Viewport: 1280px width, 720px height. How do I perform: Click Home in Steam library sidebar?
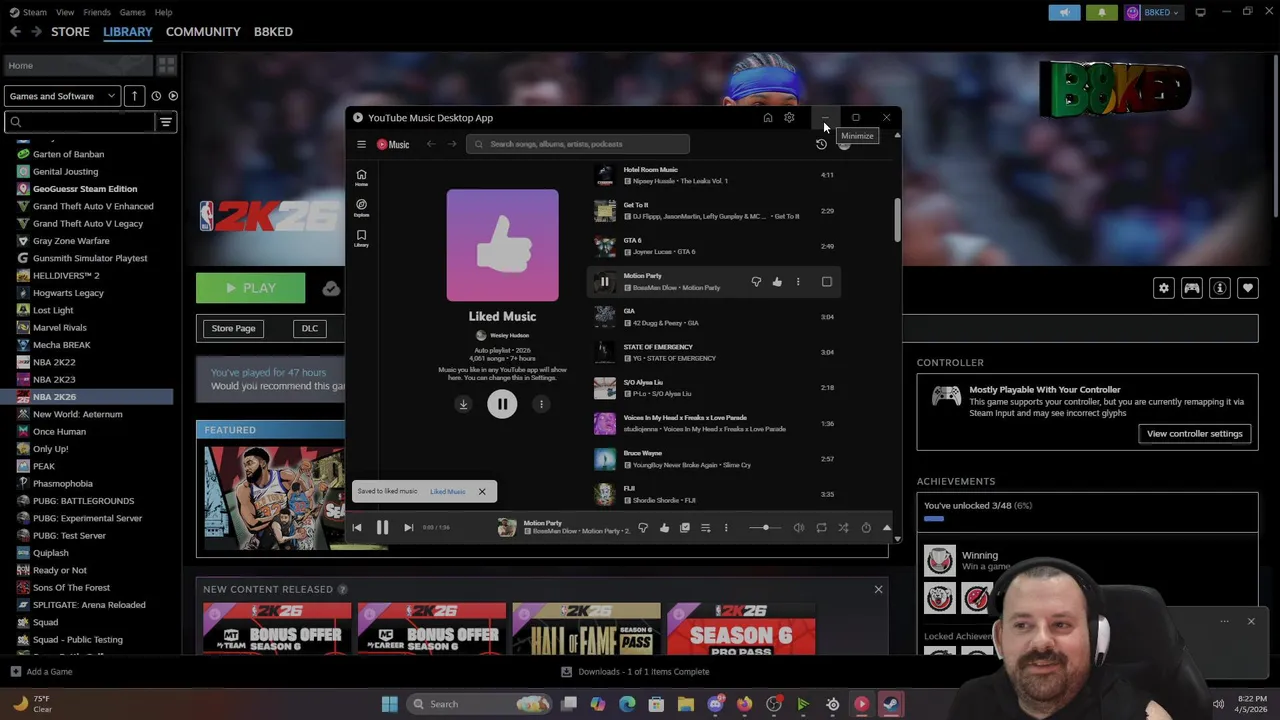click(78, 65)
